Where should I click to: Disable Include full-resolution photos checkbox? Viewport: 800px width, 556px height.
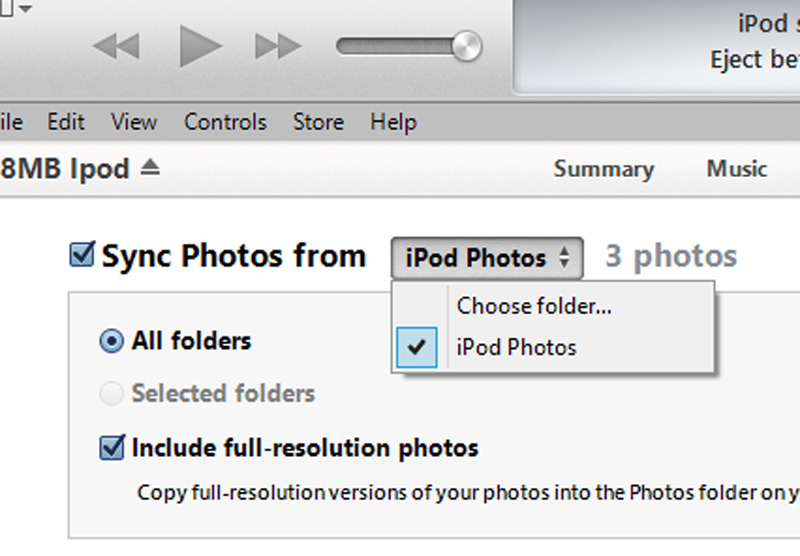coord(111,447)
